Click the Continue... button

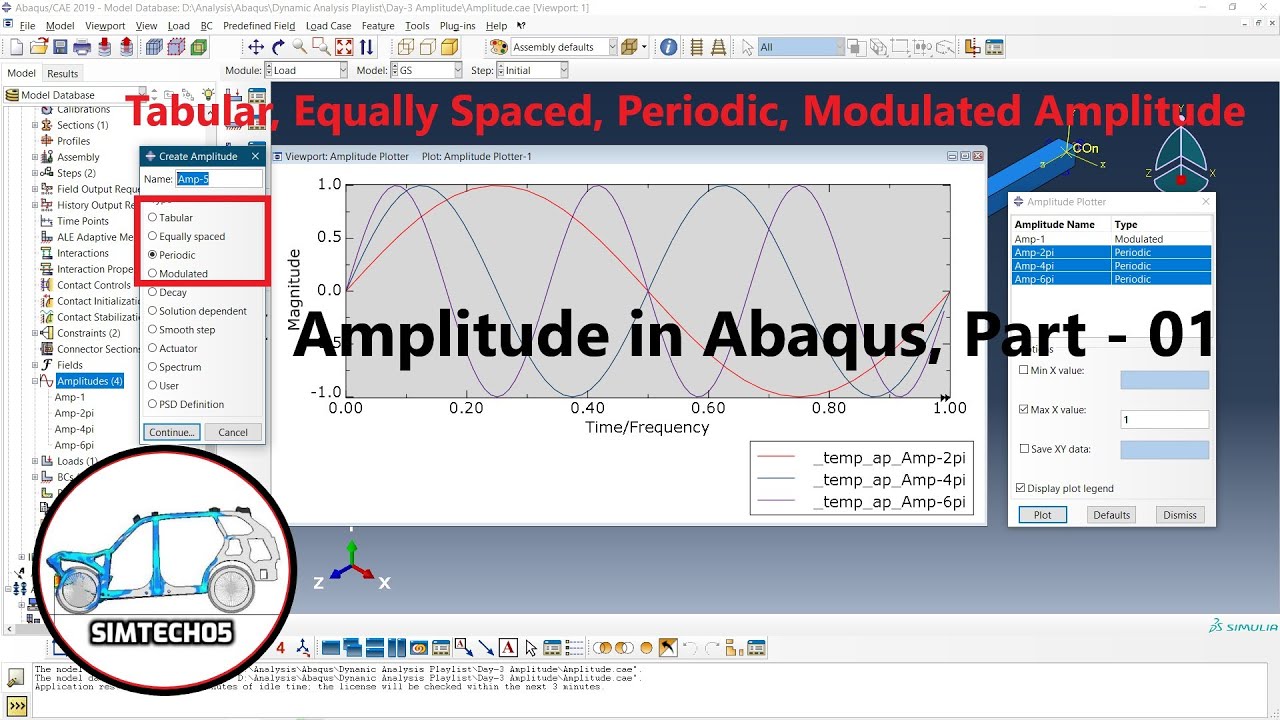point(172,432)
